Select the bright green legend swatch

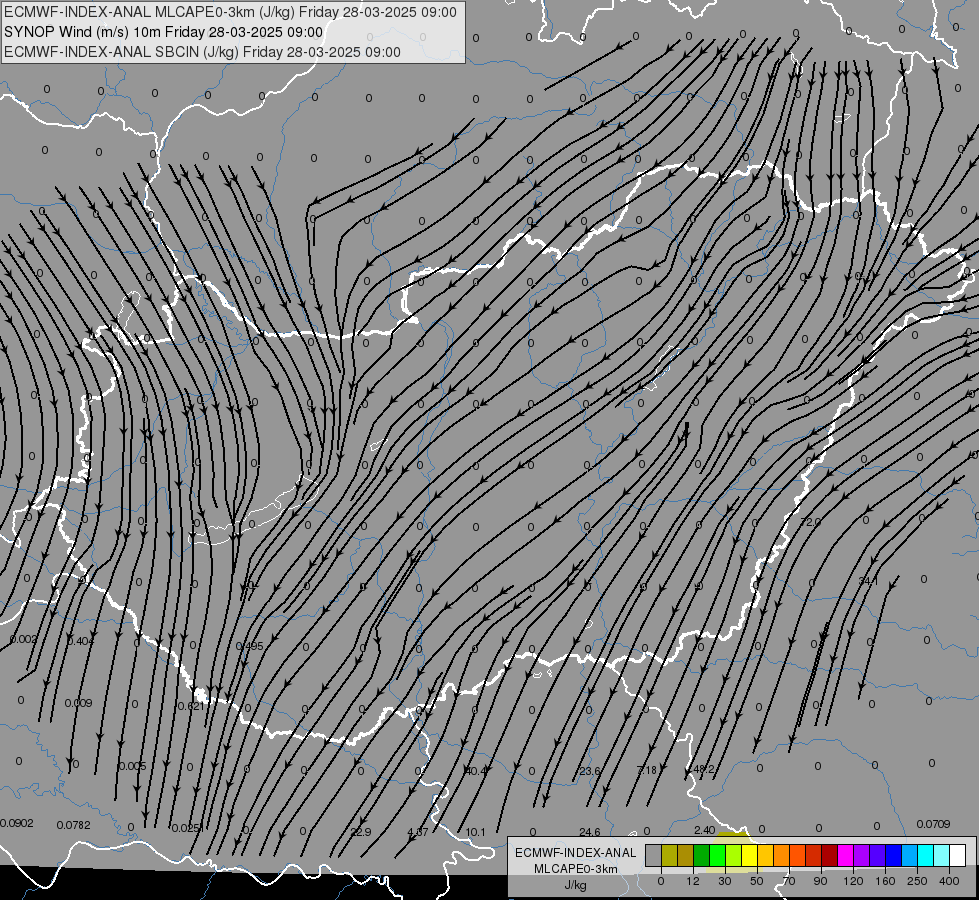717,855
